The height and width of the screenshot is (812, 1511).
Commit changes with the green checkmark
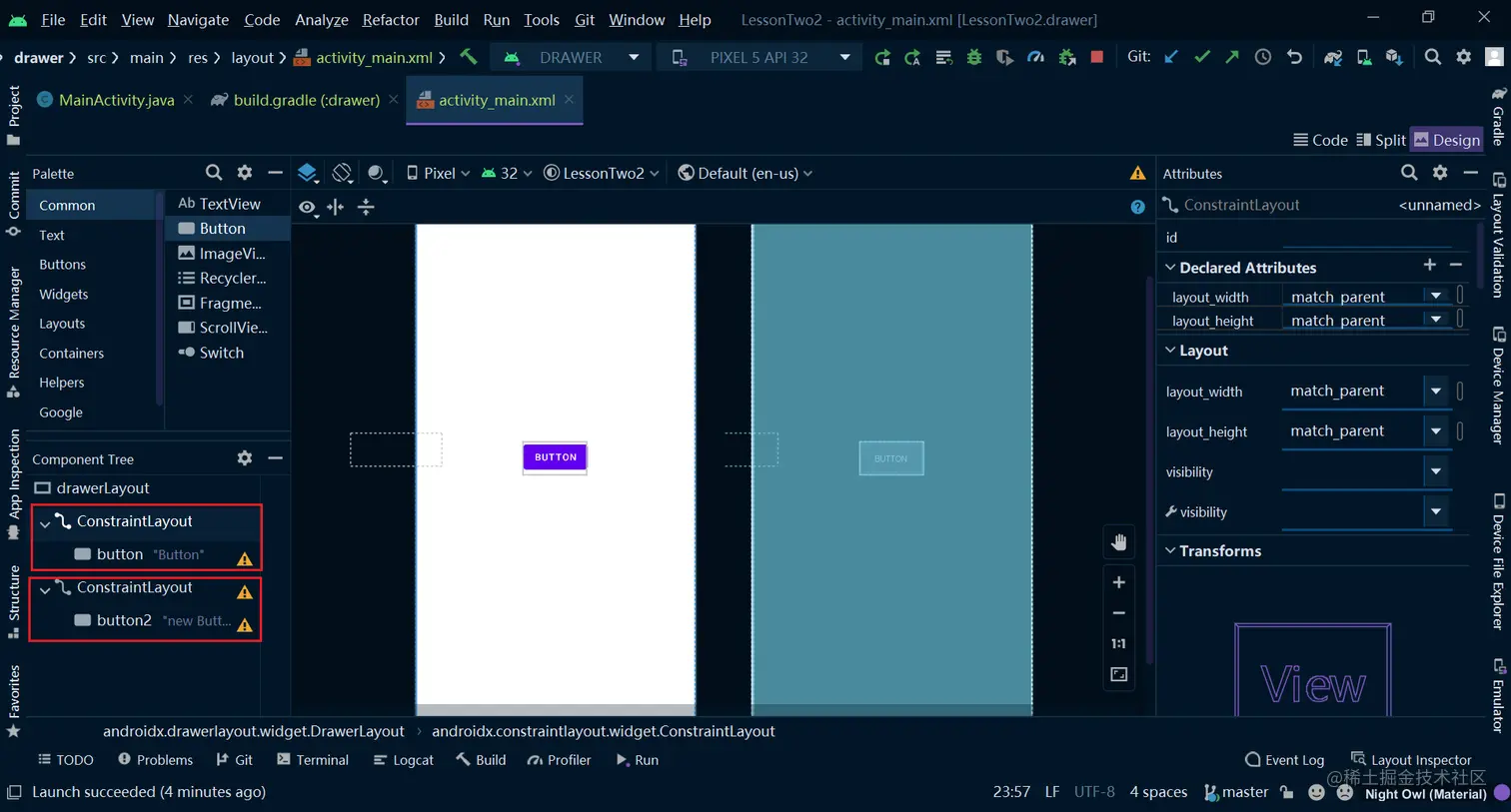(1202, 57)
